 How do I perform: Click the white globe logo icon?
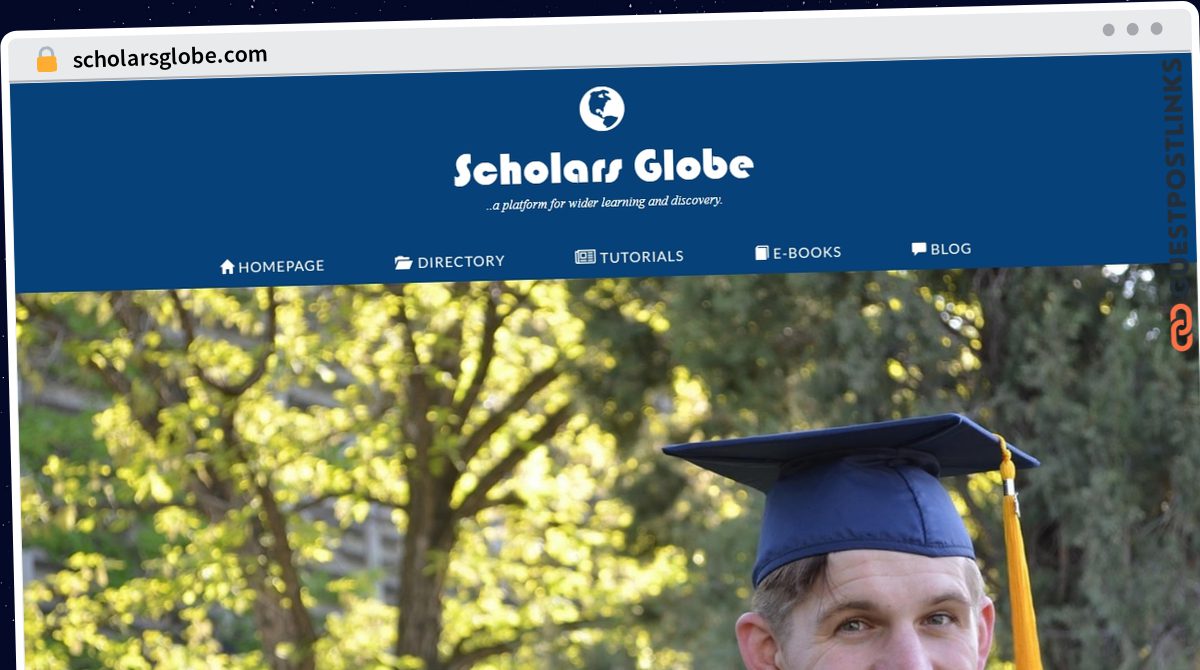point(602,108)
